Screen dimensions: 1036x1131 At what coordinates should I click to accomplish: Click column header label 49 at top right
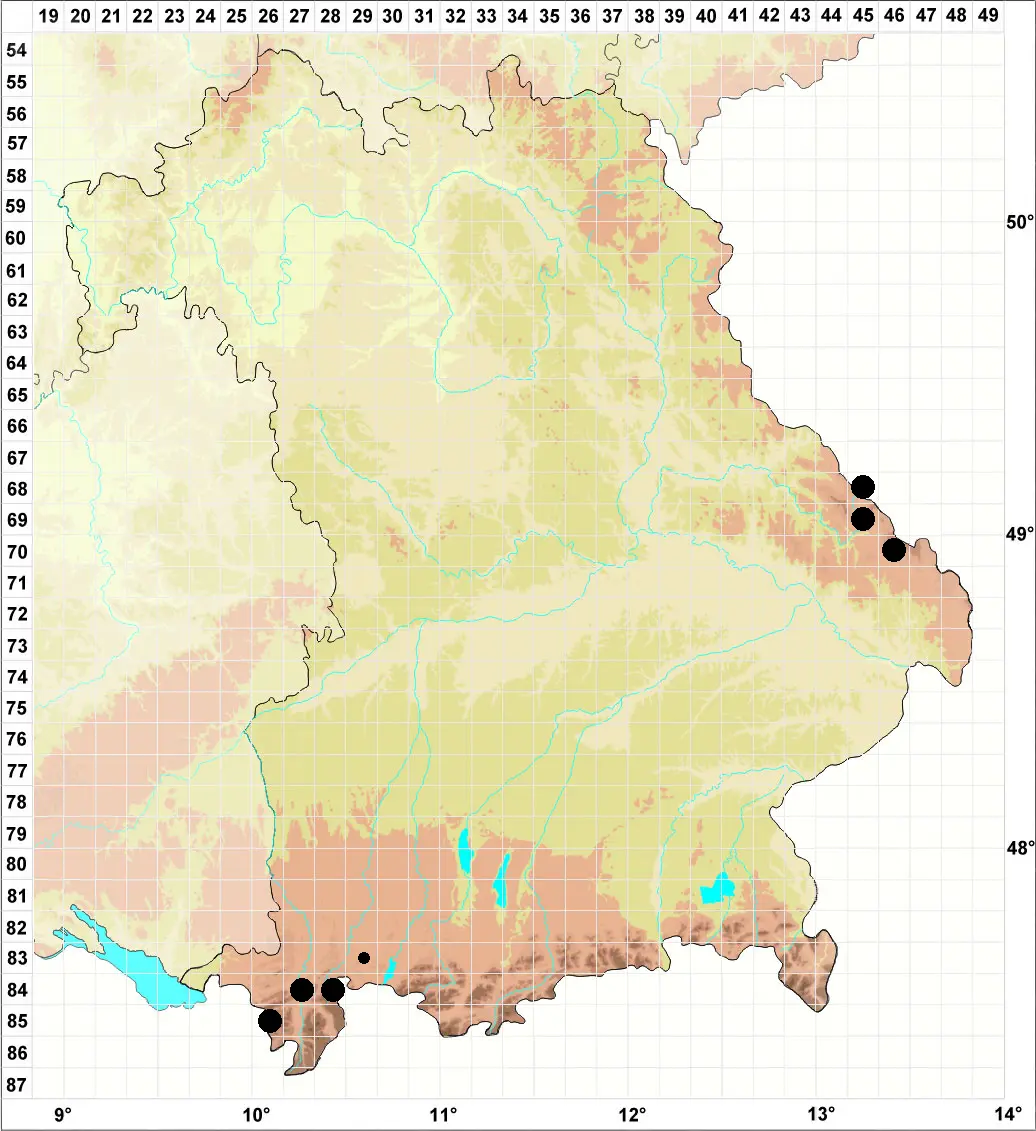tap(988, 16)
